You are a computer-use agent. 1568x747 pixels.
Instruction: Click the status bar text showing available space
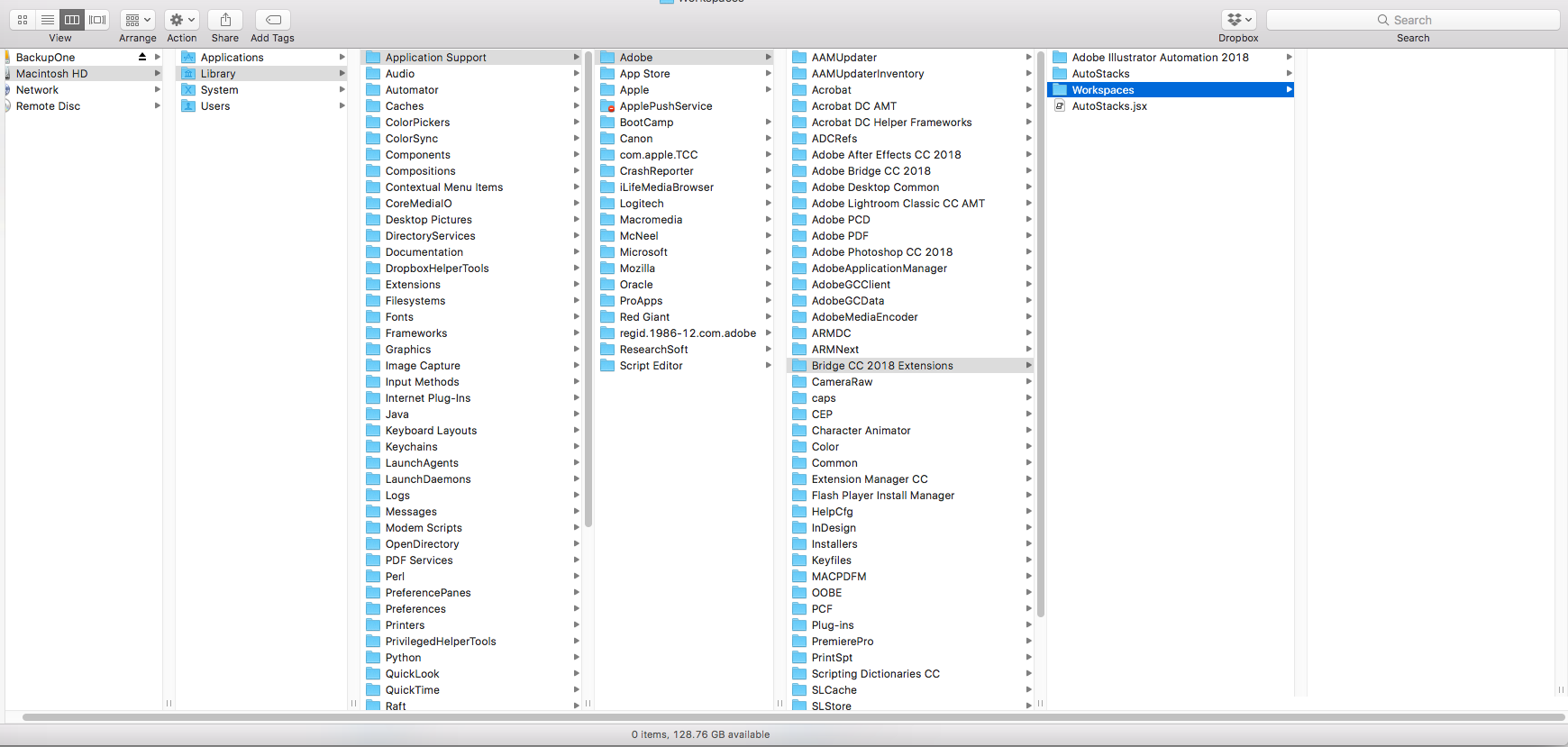click(700, 734)
